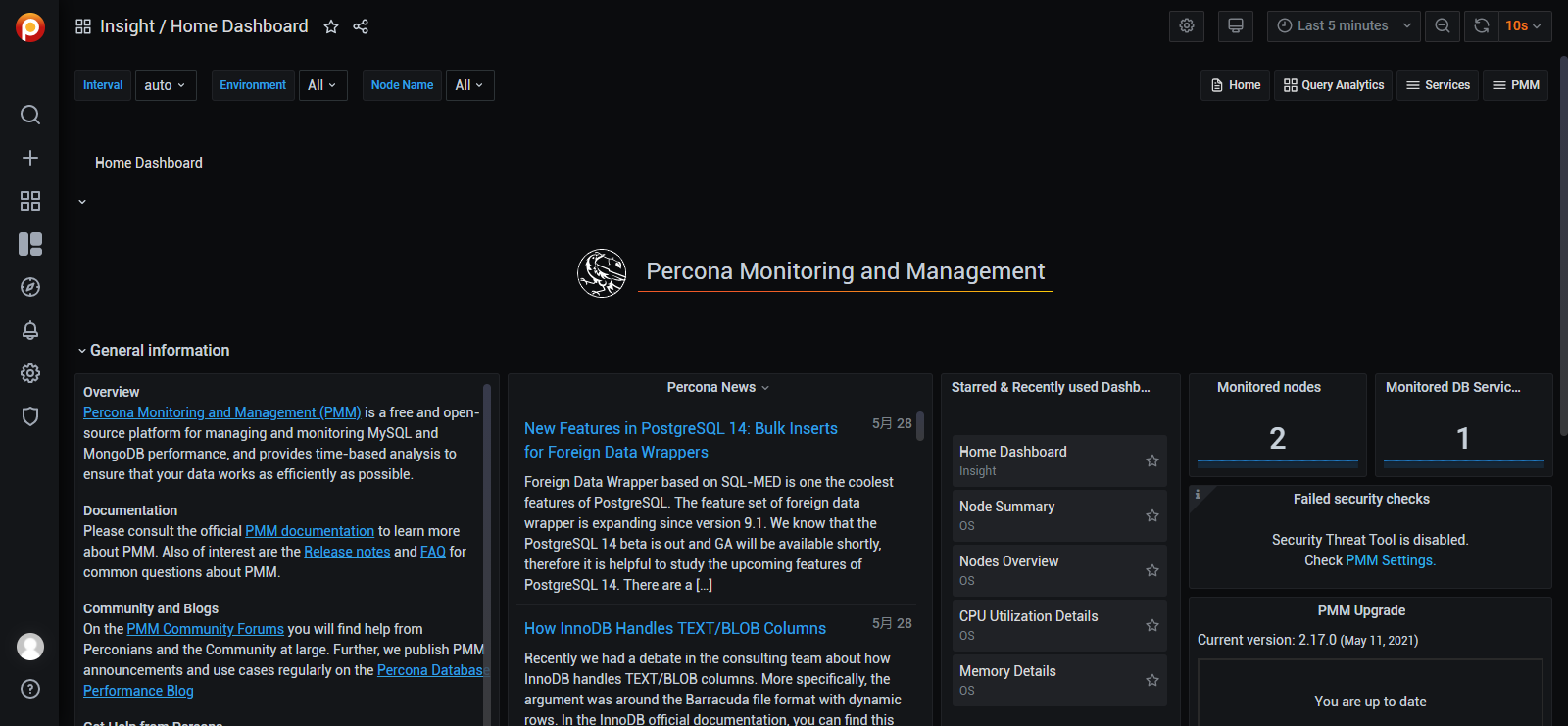Open the InnoDB TEXT/BLOB Columns article
Viewport: 1568px width, 726px height.
click(x=675, y=628)
